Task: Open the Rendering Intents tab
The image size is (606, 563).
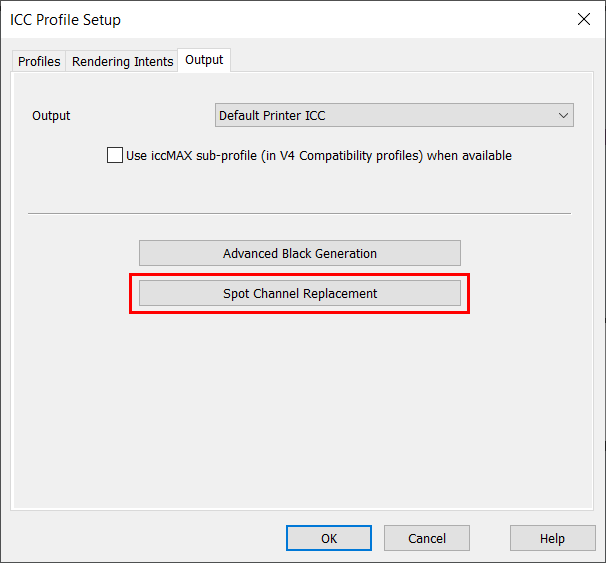Action: (x=122, y=62)
